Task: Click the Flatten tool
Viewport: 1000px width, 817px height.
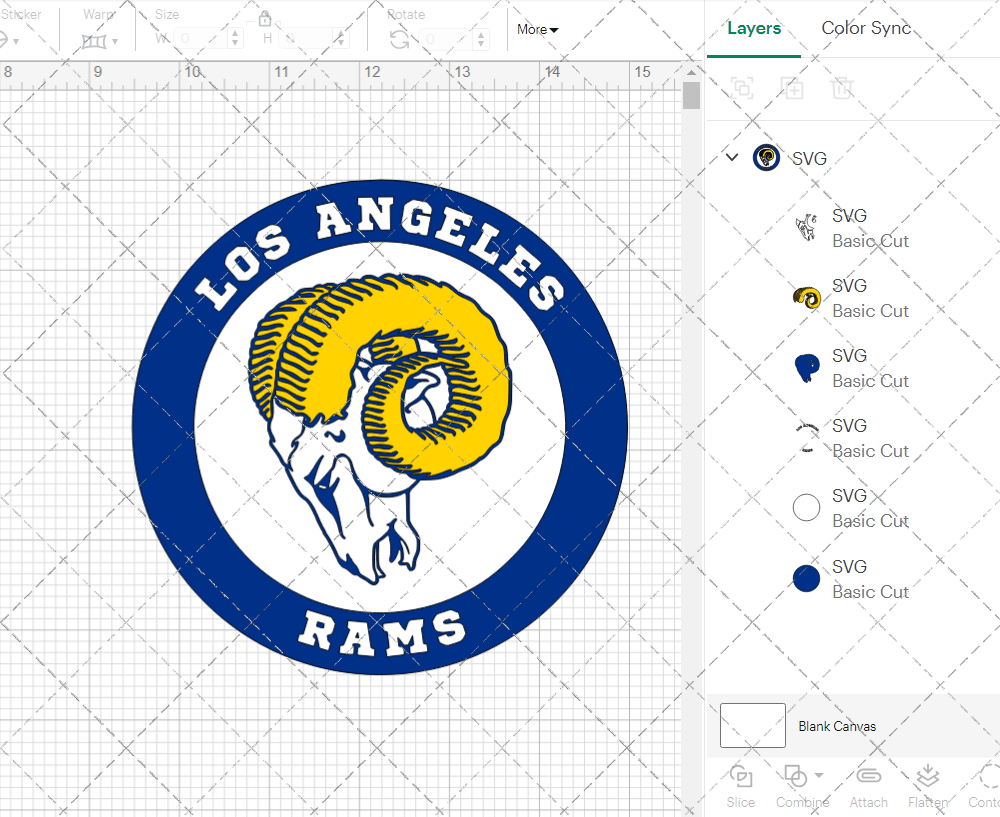Action: pos(928,787)
